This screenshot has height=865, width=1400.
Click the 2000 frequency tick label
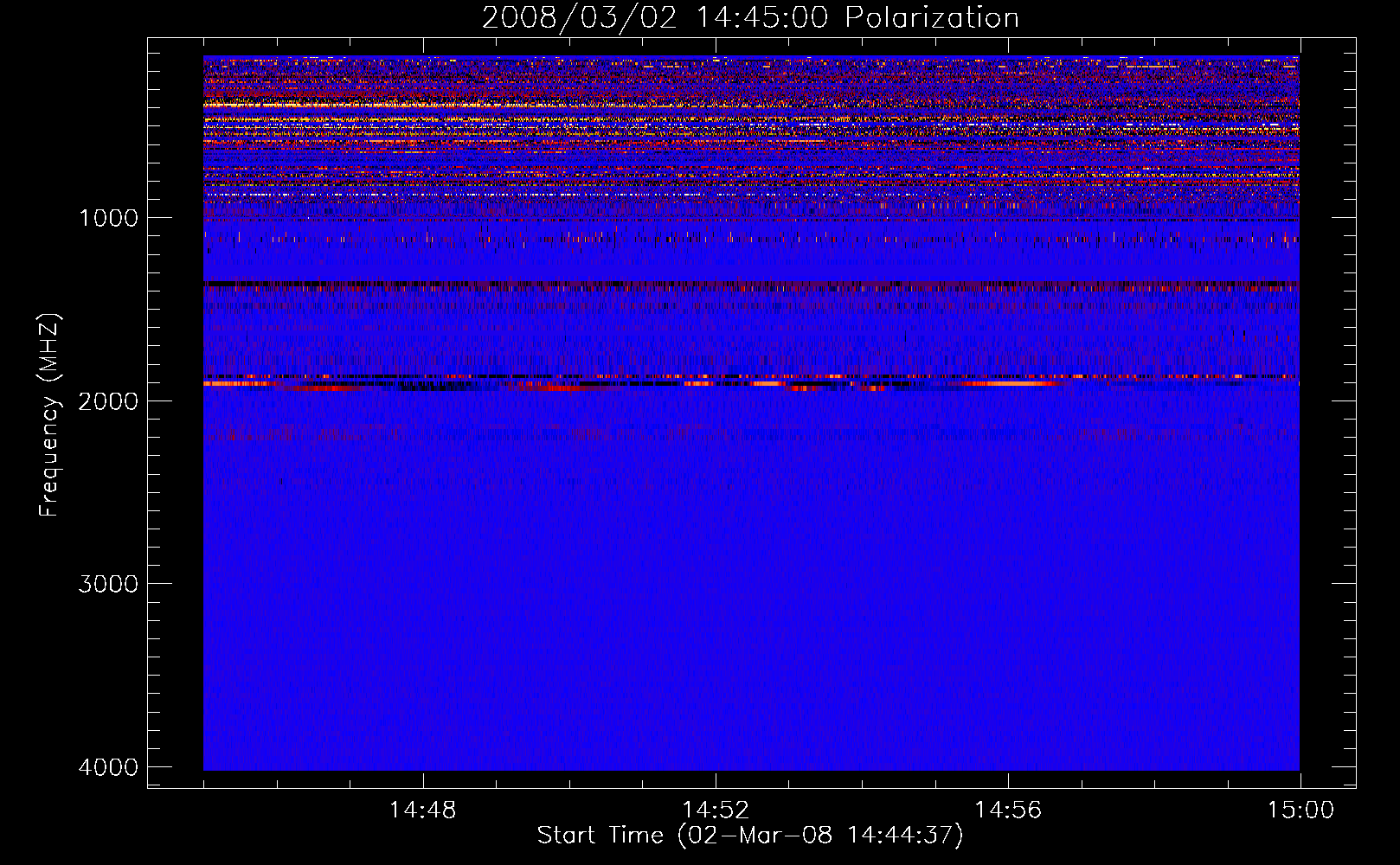pyautogui.click(x=108, y=400)
